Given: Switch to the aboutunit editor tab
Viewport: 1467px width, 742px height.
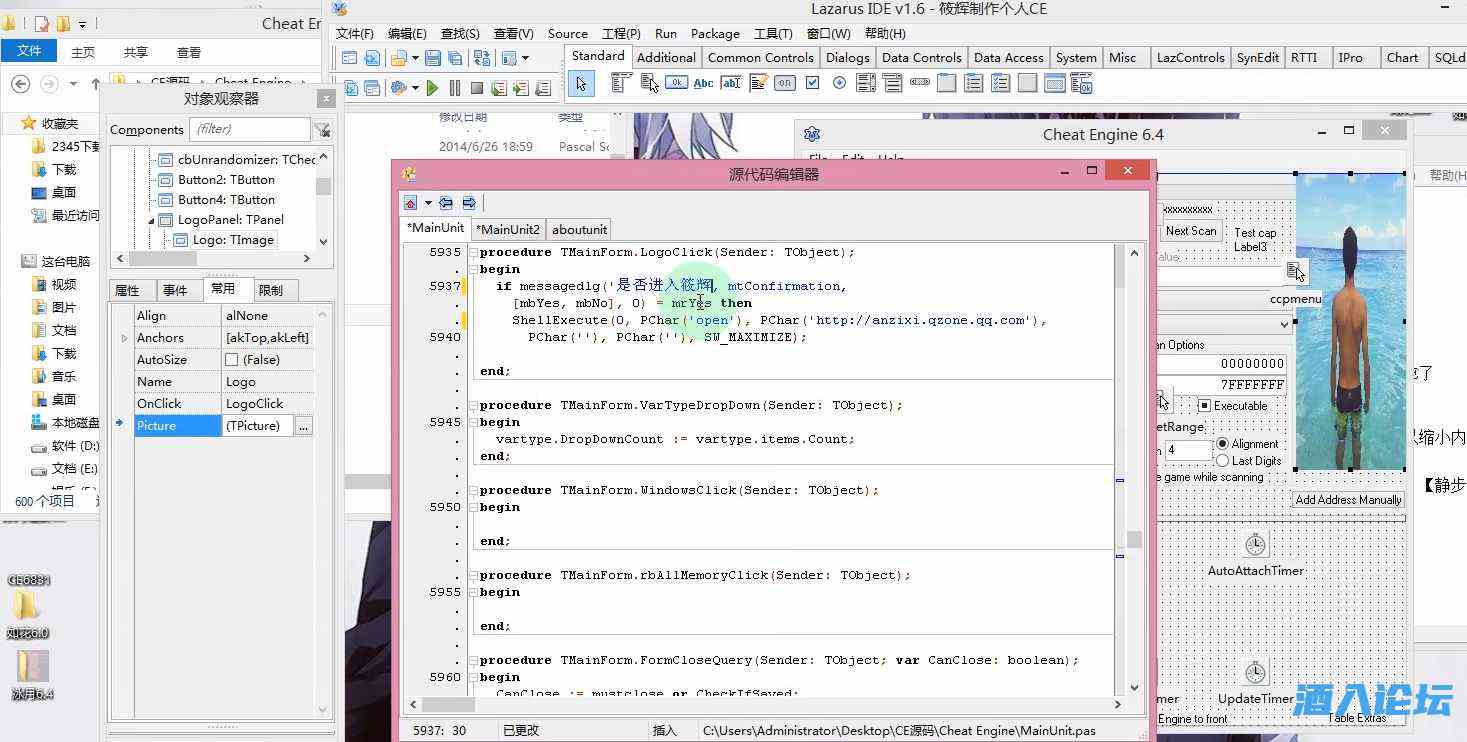Looking at the screenshot, I should 579,229.
